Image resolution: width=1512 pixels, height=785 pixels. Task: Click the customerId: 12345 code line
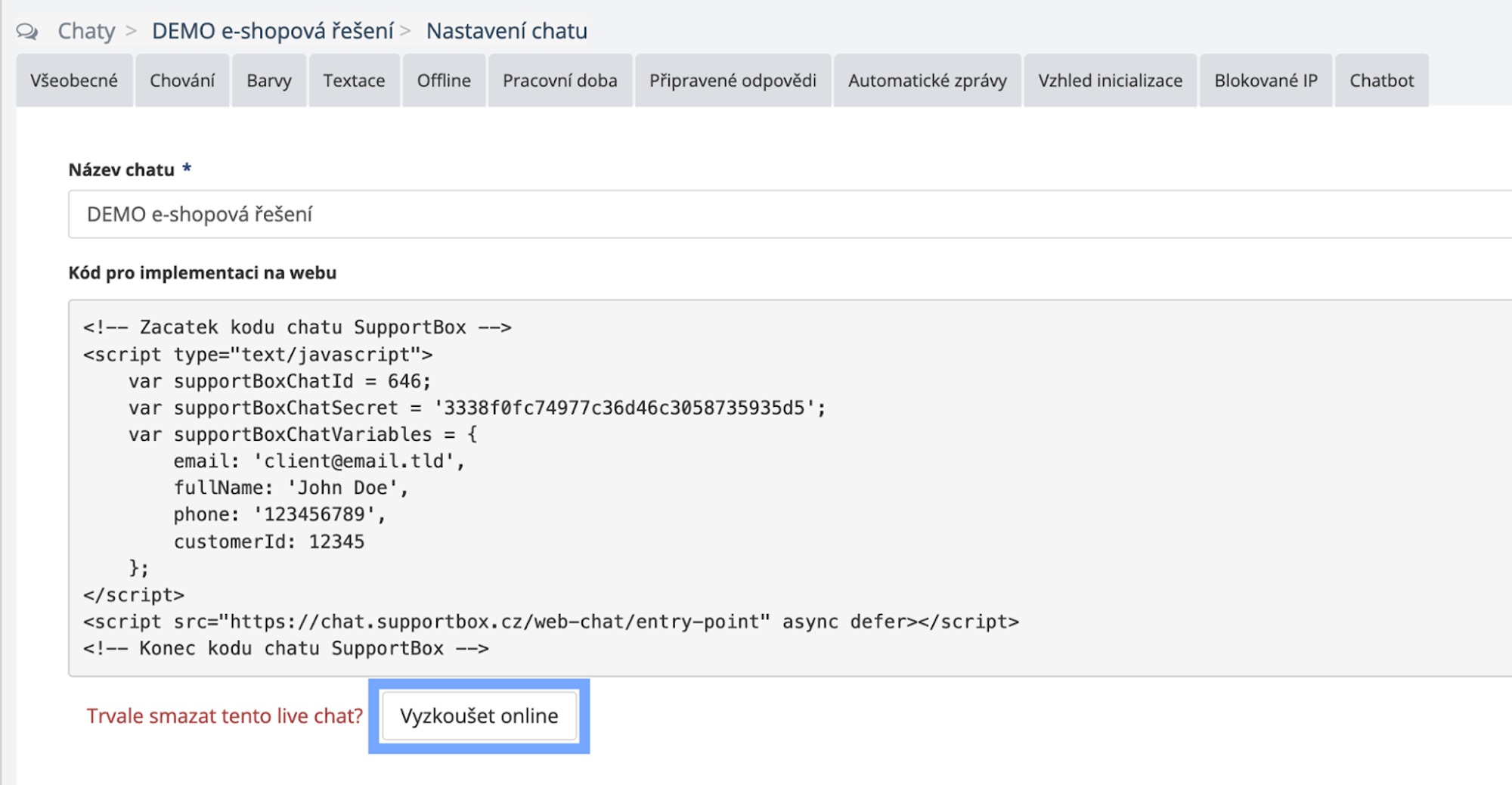point(269,541)
